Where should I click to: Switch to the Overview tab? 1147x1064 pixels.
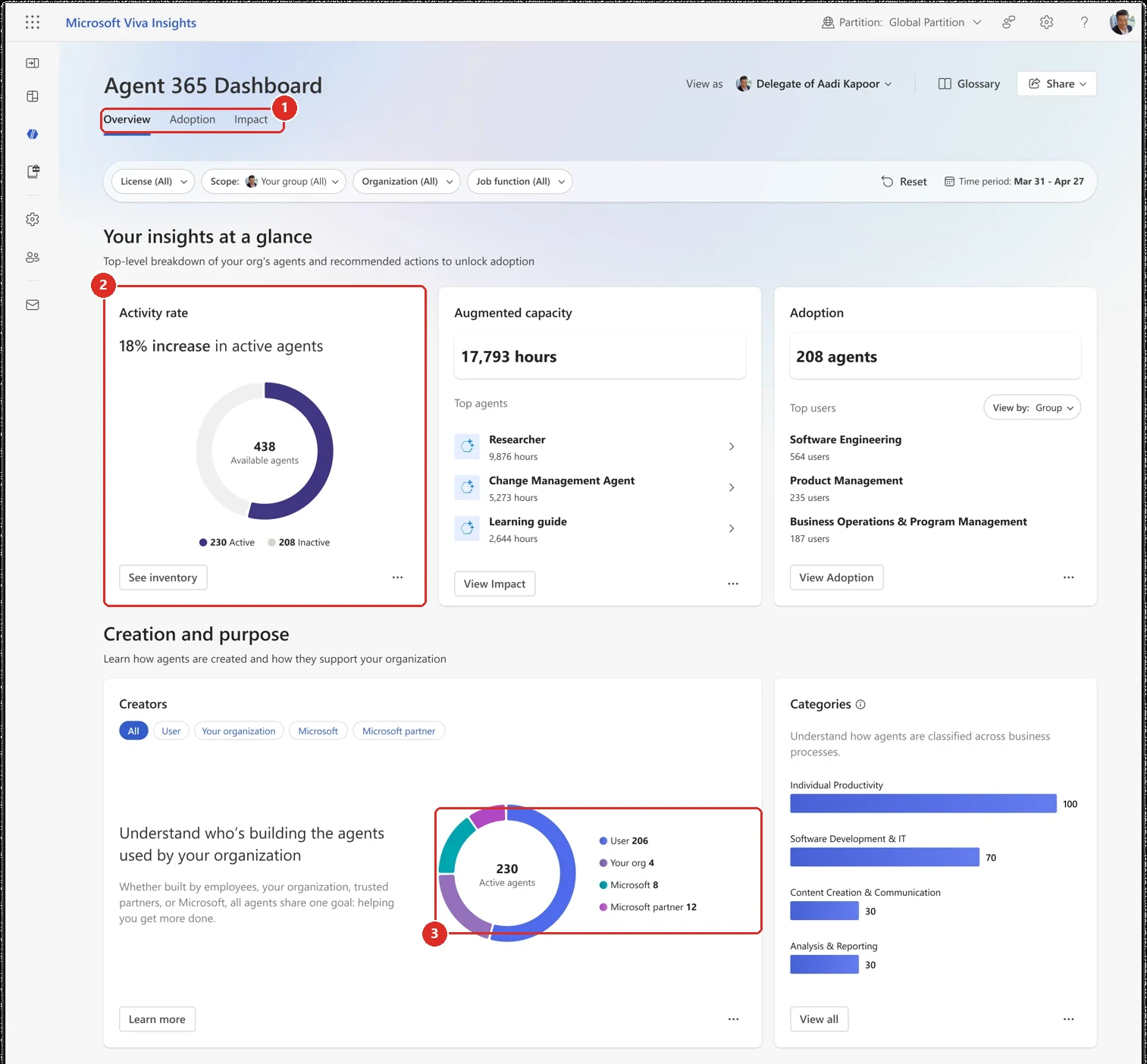127,120
